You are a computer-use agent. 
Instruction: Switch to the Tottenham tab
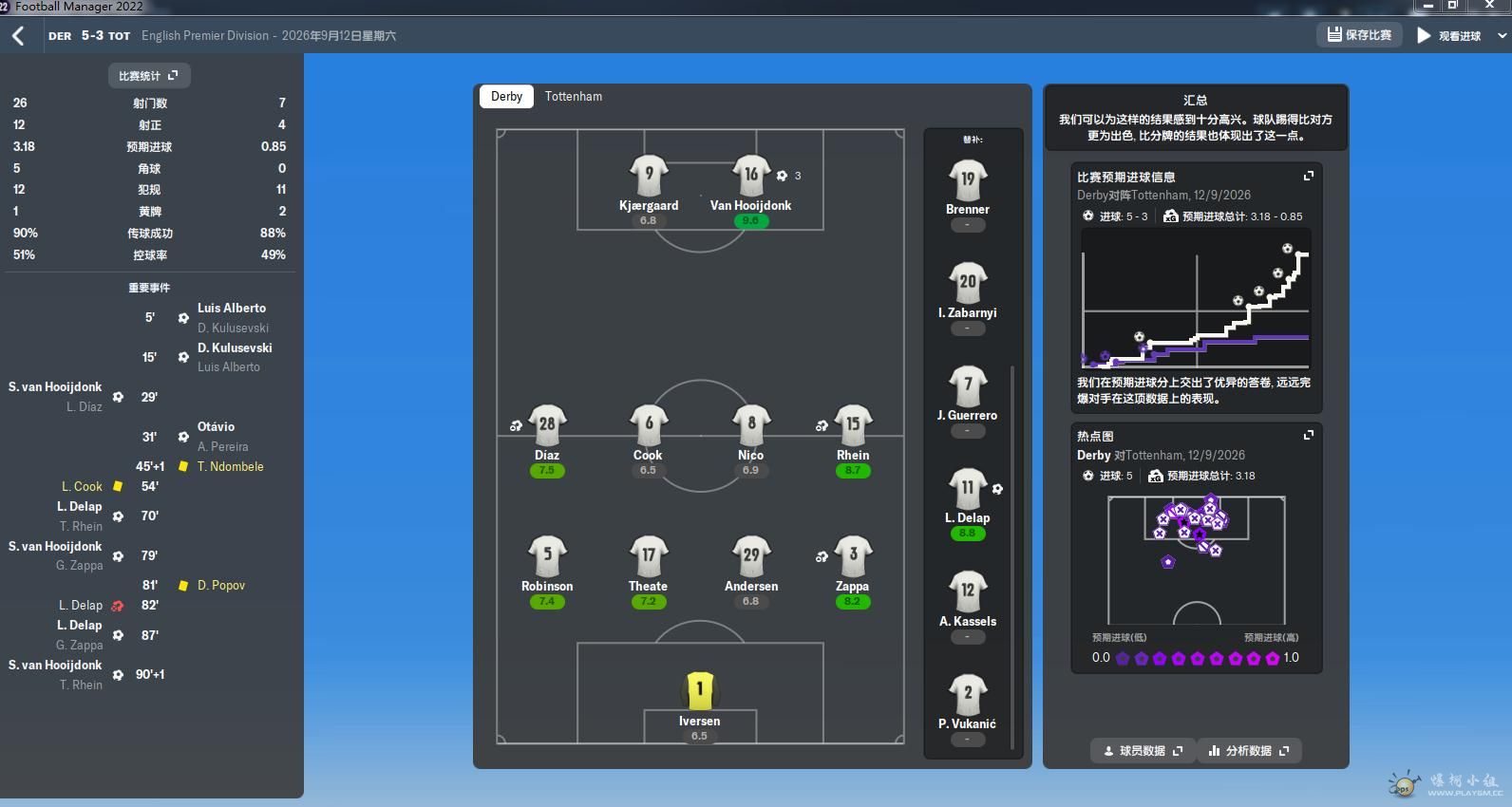(573, 97)
